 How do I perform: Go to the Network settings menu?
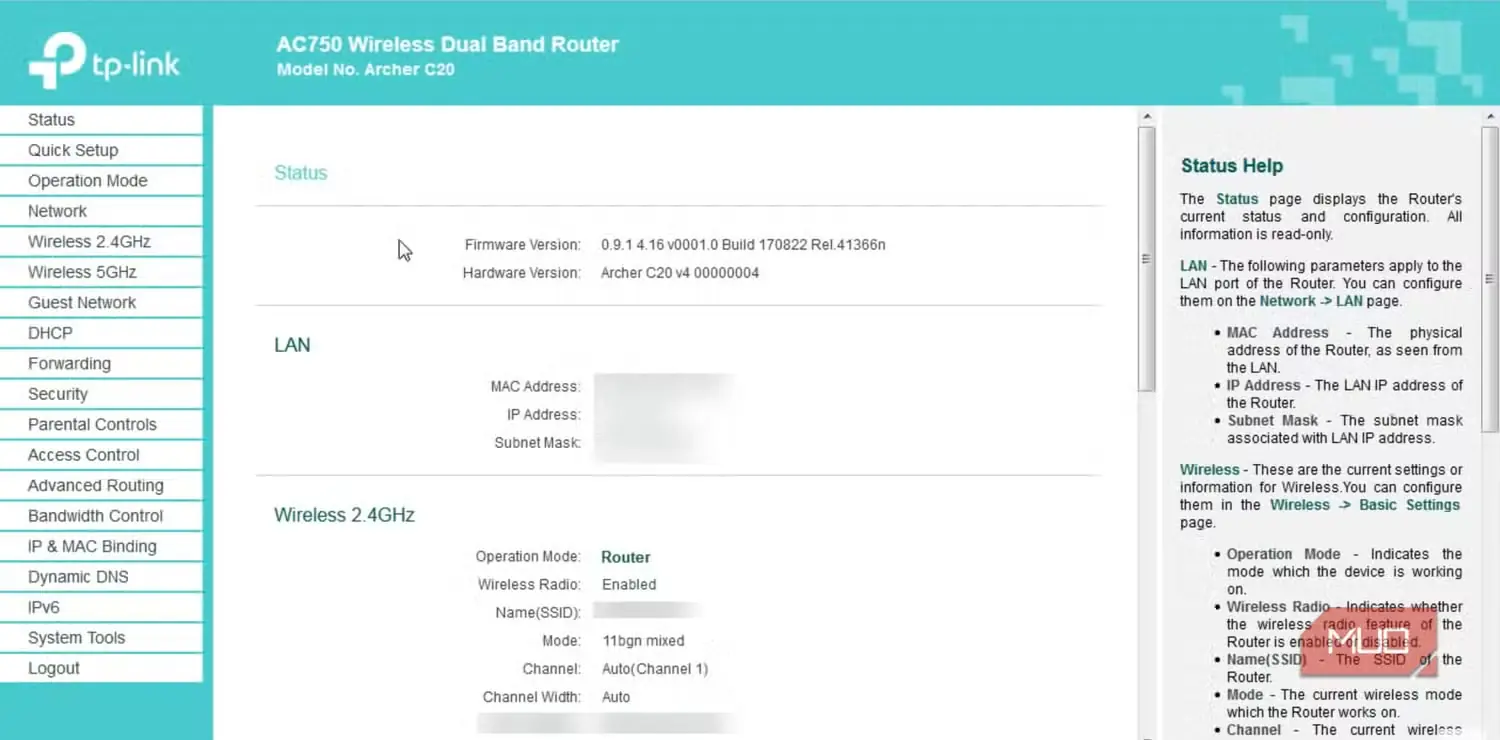[101, 211]
